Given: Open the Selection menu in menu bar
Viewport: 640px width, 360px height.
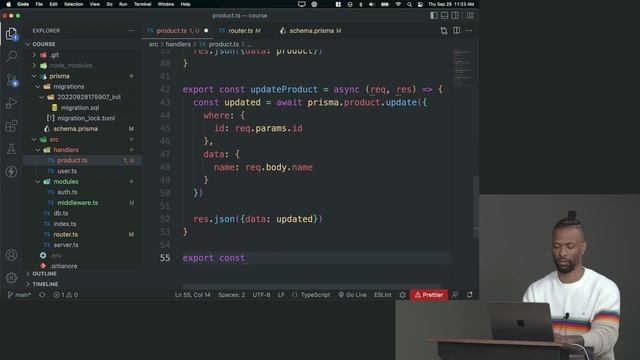Looking at the screenshot, I should (73, 4).
